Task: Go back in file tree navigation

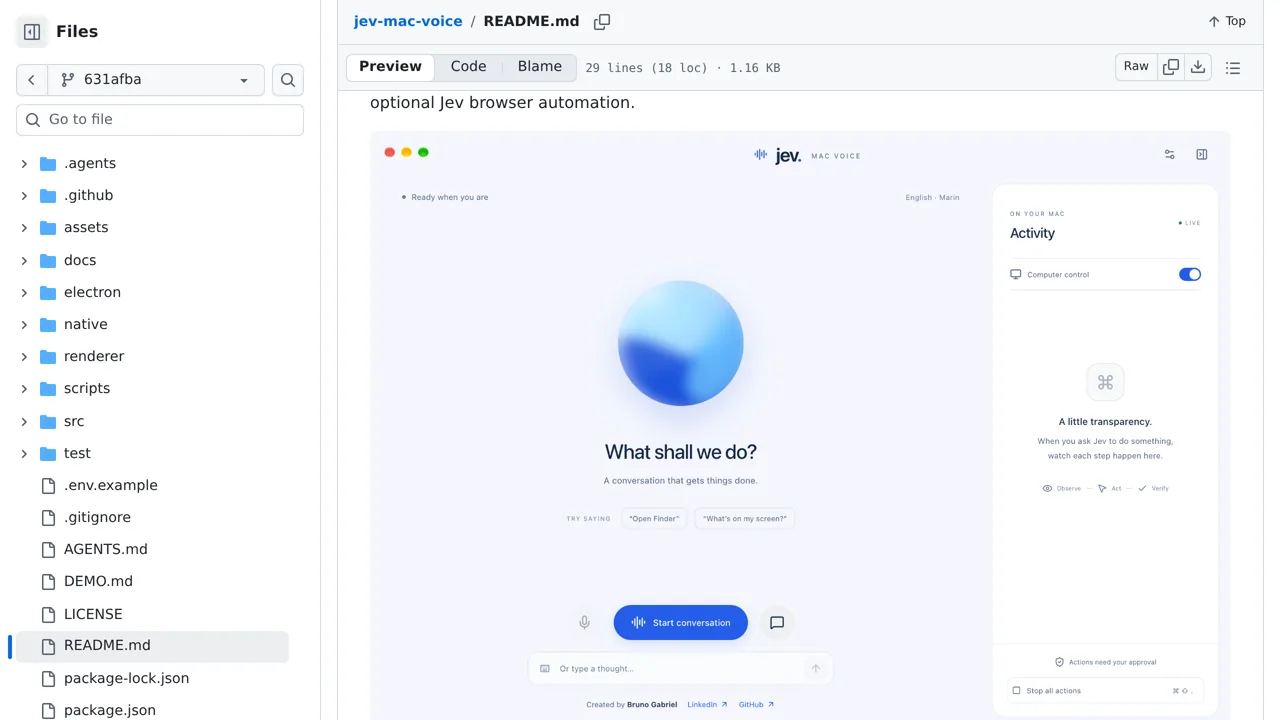Action: pyautogui.click(x=32, y=80)
